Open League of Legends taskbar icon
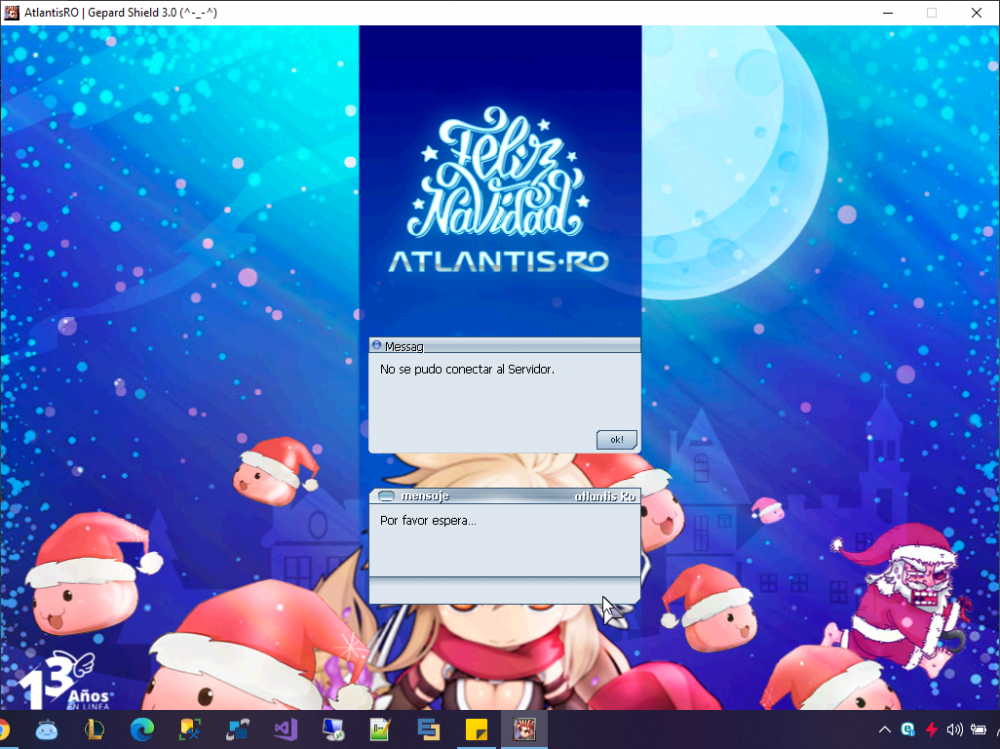1000x749 pixels. [x=94, y=730]
